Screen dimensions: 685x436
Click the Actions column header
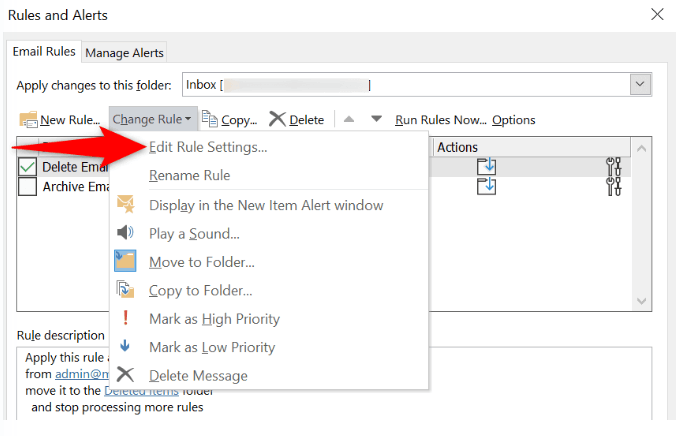[x=532, y=147]
